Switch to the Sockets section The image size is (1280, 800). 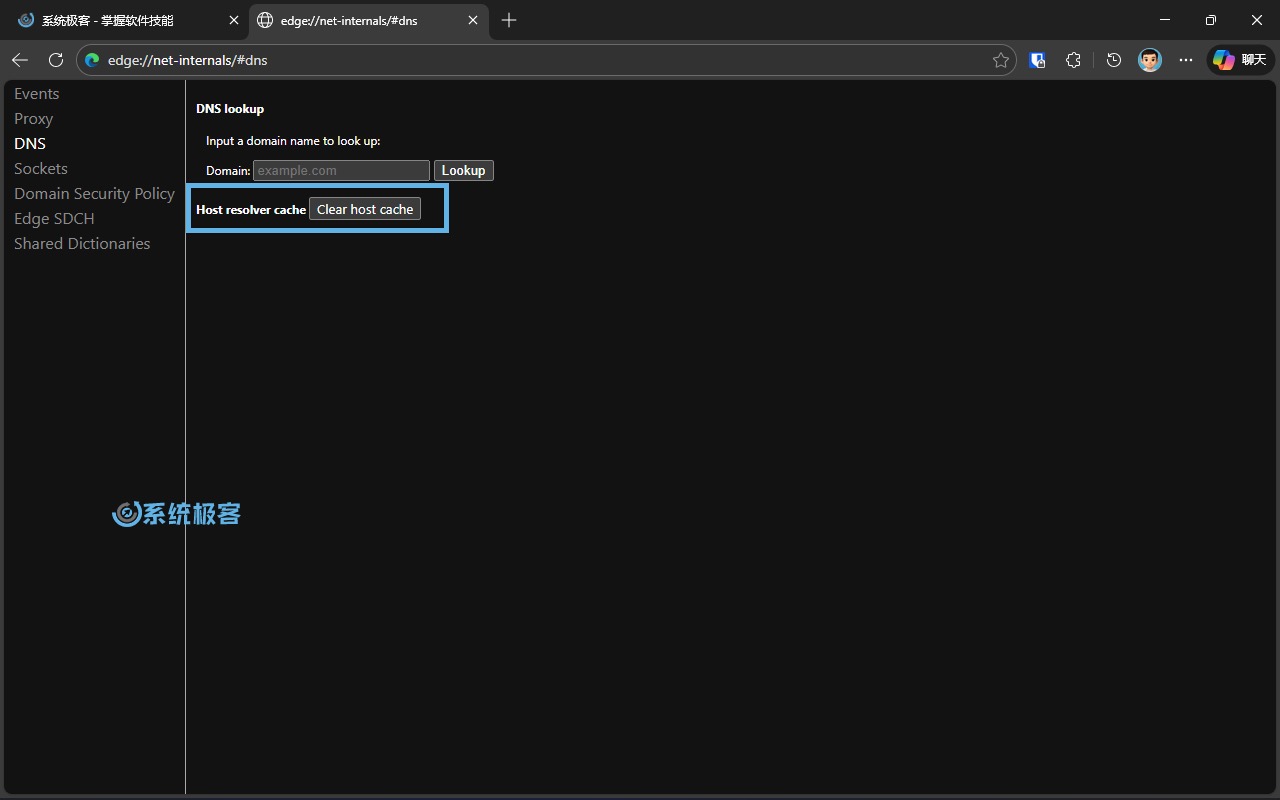[x=41, y=168]
